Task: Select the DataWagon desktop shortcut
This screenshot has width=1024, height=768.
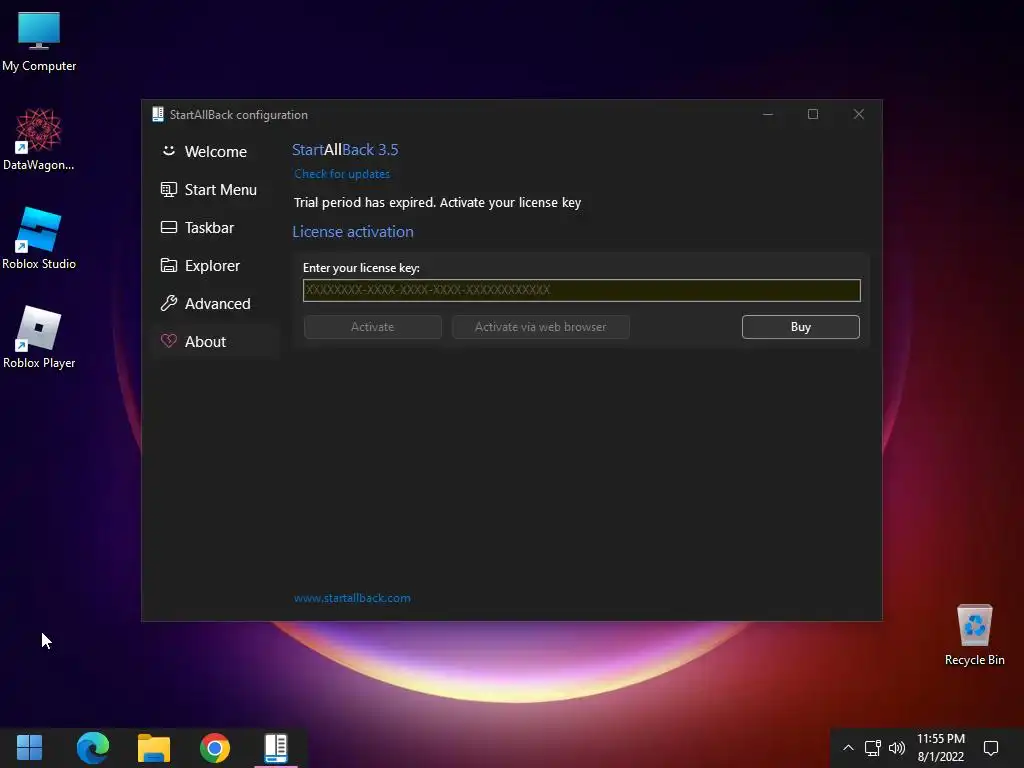Action: click(39, 140)
